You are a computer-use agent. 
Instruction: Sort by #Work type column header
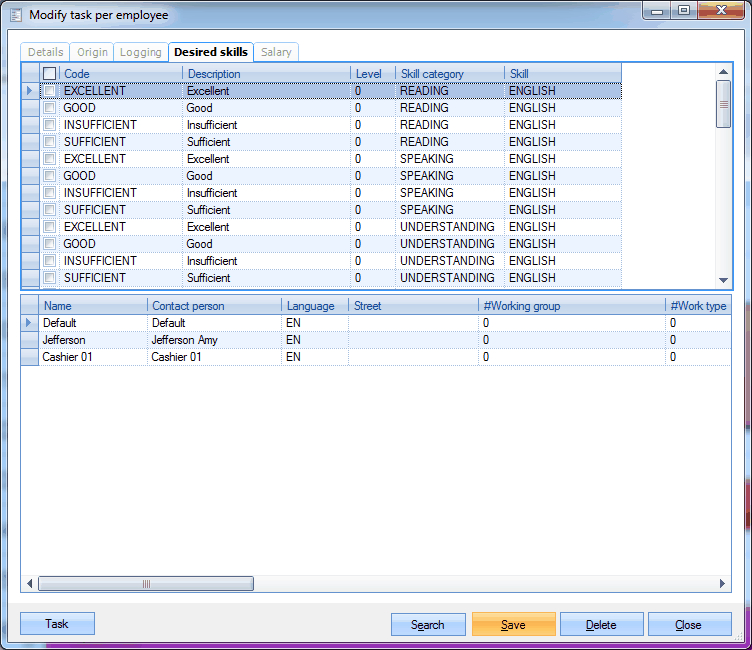pyautogui.click(x=698, y=306)
